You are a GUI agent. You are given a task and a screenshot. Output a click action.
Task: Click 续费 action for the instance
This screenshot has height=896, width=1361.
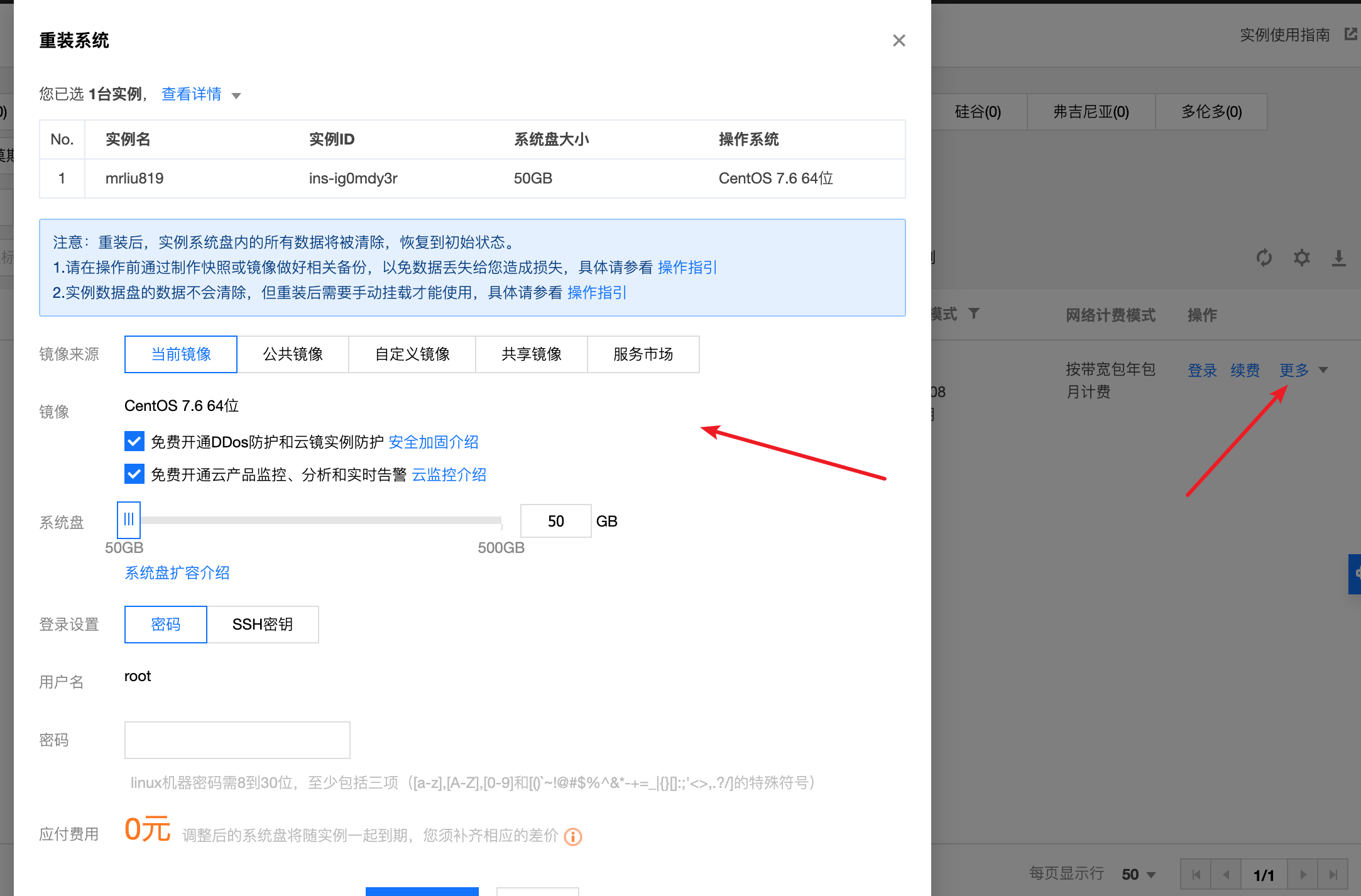pyautogui.click(x=1245, y=371)
